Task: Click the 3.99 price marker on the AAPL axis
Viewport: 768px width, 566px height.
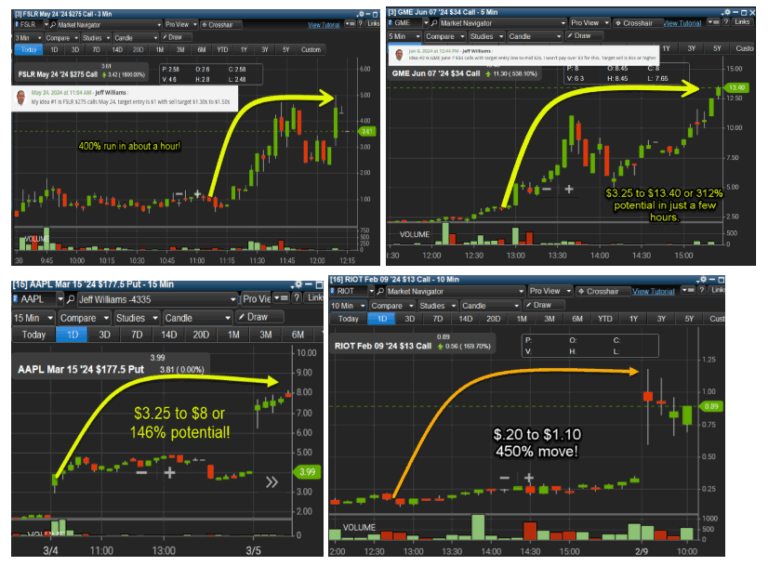Action: [x=307, y=472]
